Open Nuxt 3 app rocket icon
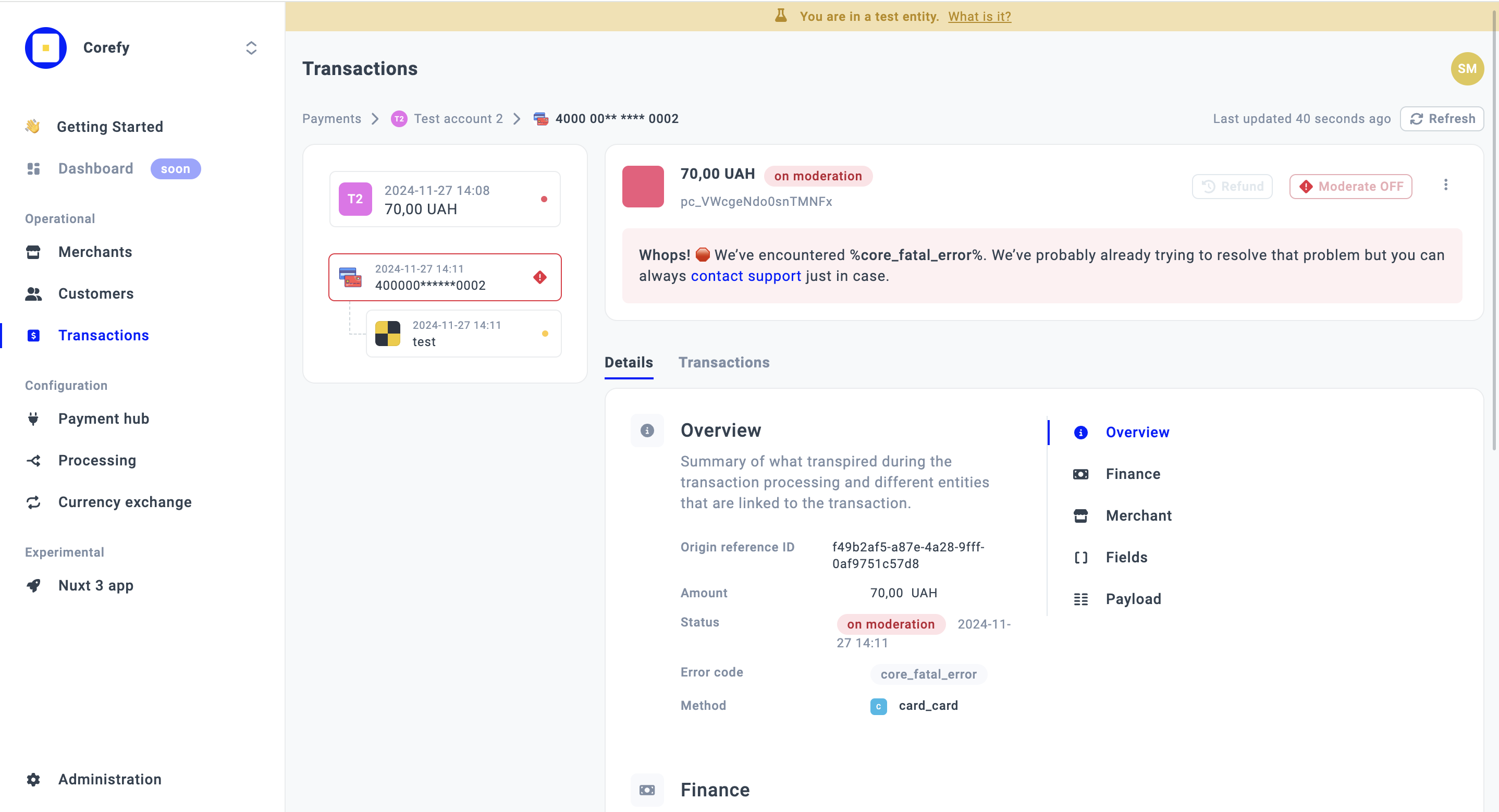Screen dimensions: 1499x812 (33, 585)
